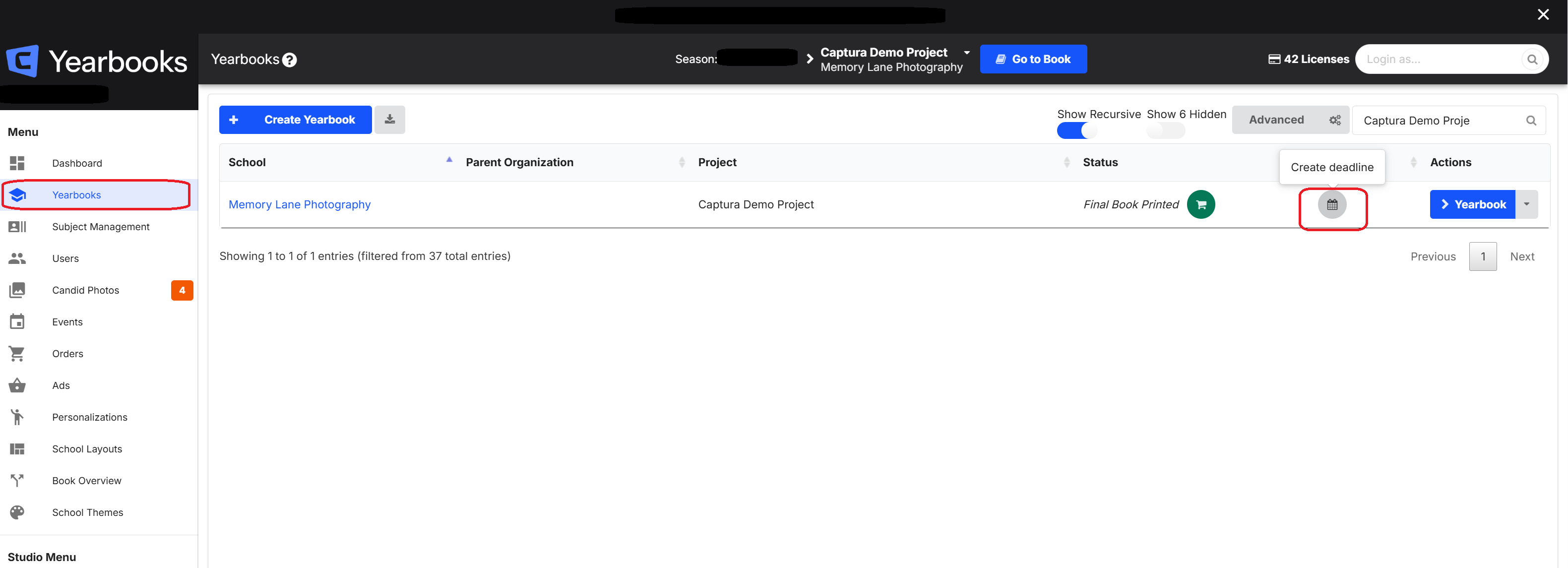Screen dimensions: 1568x568
Task: Toggle the Show 6 Hidden switch
Action: (x=1165, y=130)
